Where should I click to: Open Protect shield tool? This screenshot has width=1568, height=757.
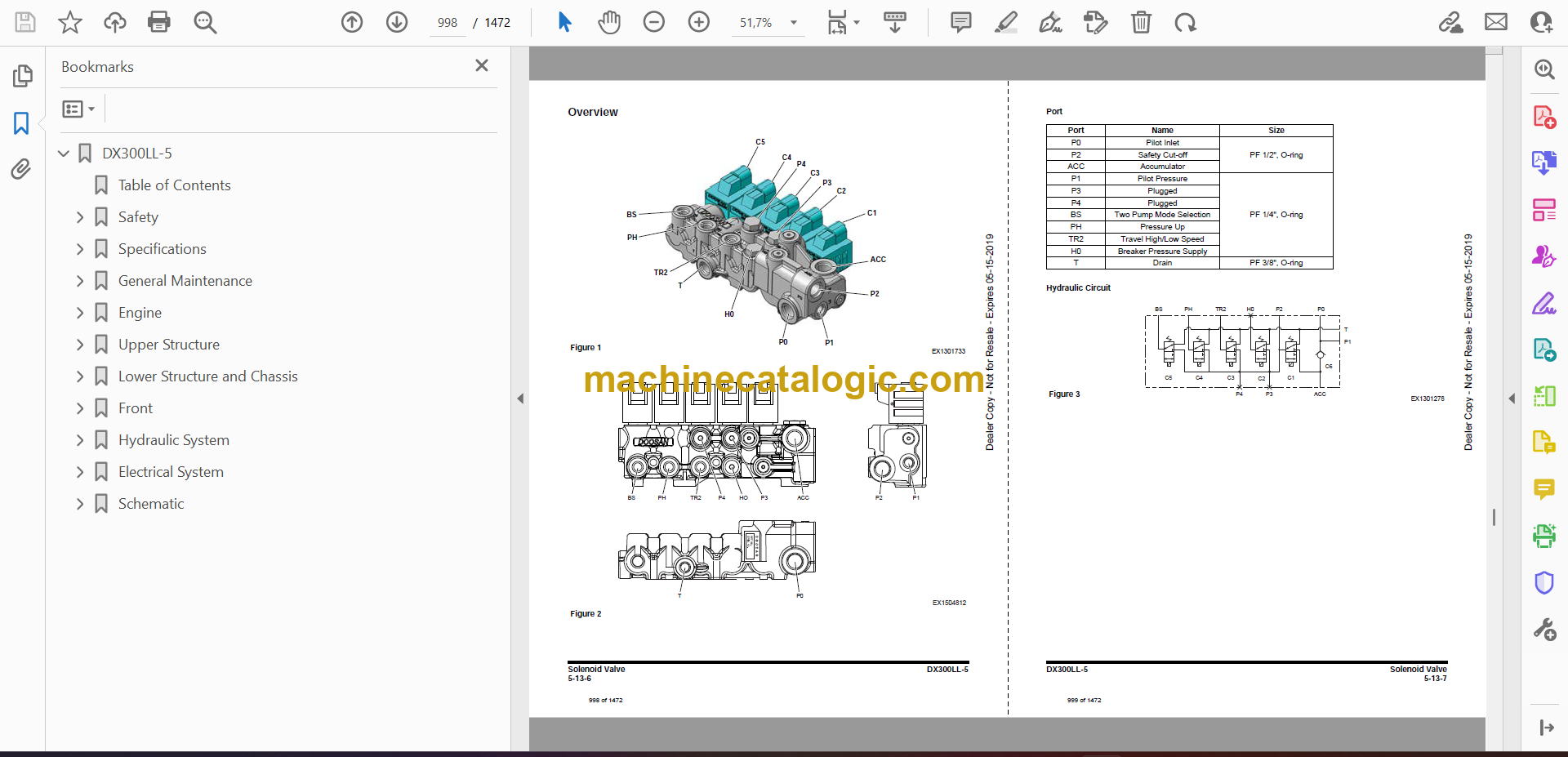[1543, 582]
